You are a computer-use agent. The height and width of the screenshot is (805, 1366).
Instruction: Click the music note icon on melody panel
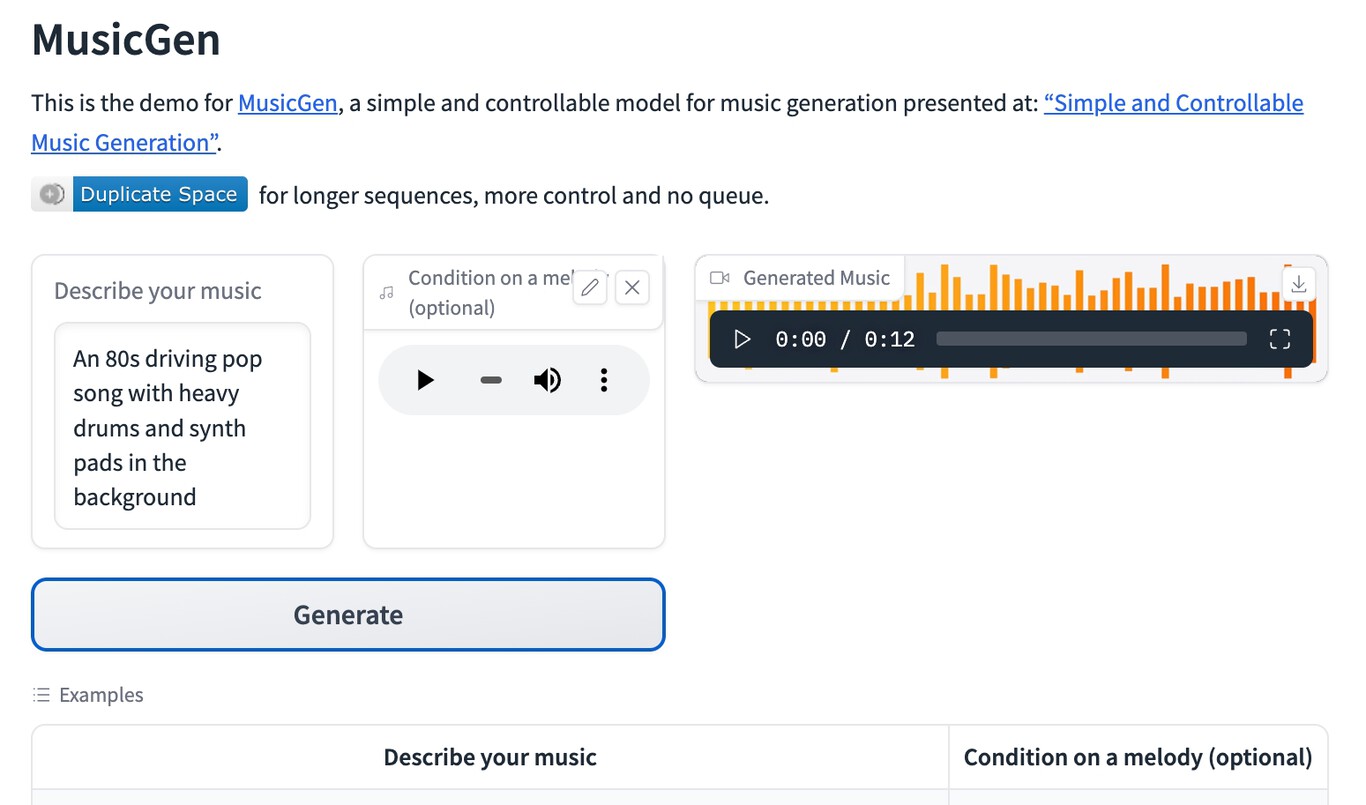coord(386,292)
